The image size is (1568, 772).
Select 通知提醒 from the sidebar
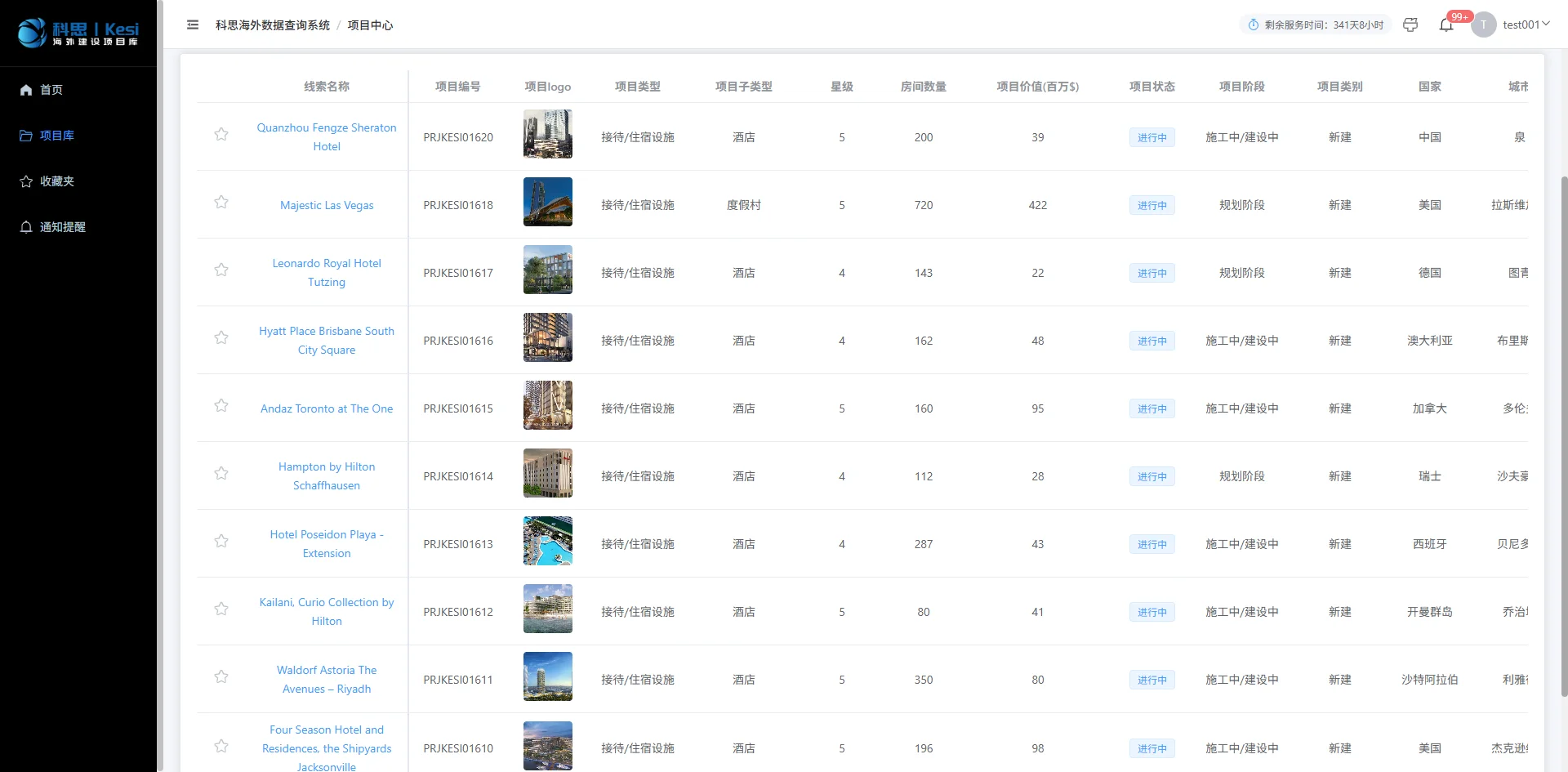62,227
